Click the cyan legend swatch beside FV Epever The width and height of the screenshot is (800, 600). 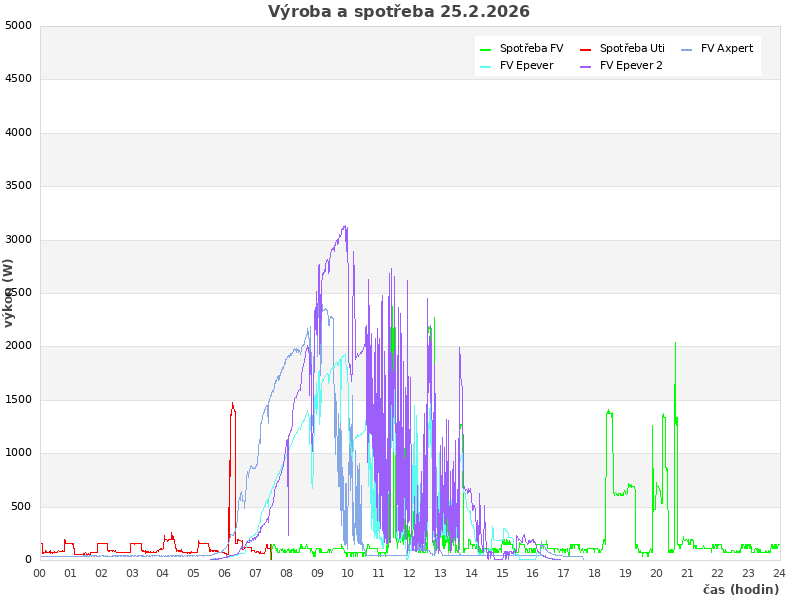(486, 67)
